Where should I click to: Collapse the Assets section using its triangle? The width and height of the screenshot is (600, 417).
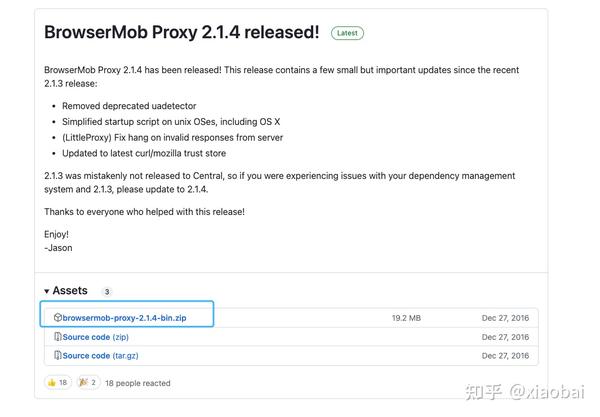47,292
